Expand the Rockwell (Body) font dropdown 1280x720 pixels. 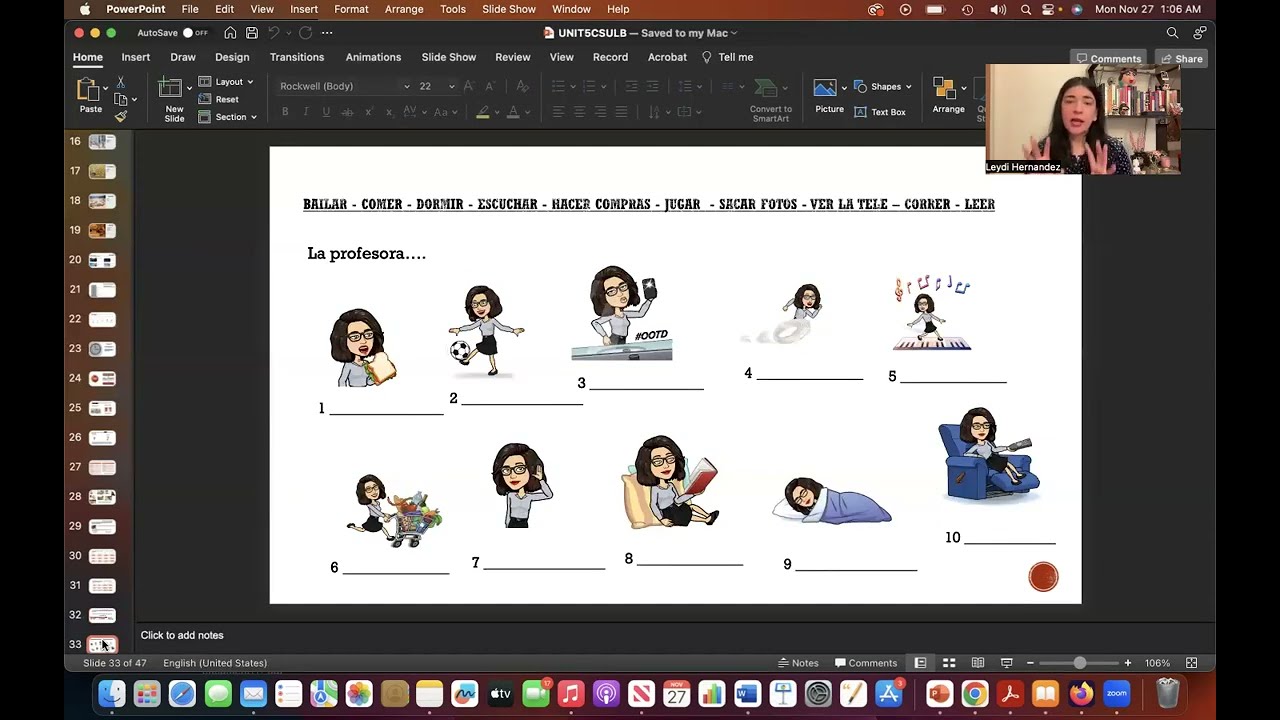(x=344, y=86)
